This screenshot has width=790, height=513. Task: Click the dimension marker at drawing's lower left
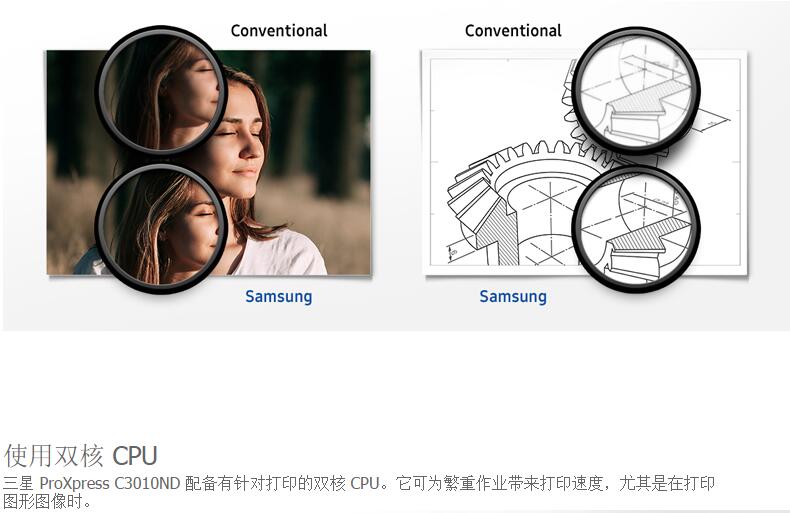coord(453,251)
